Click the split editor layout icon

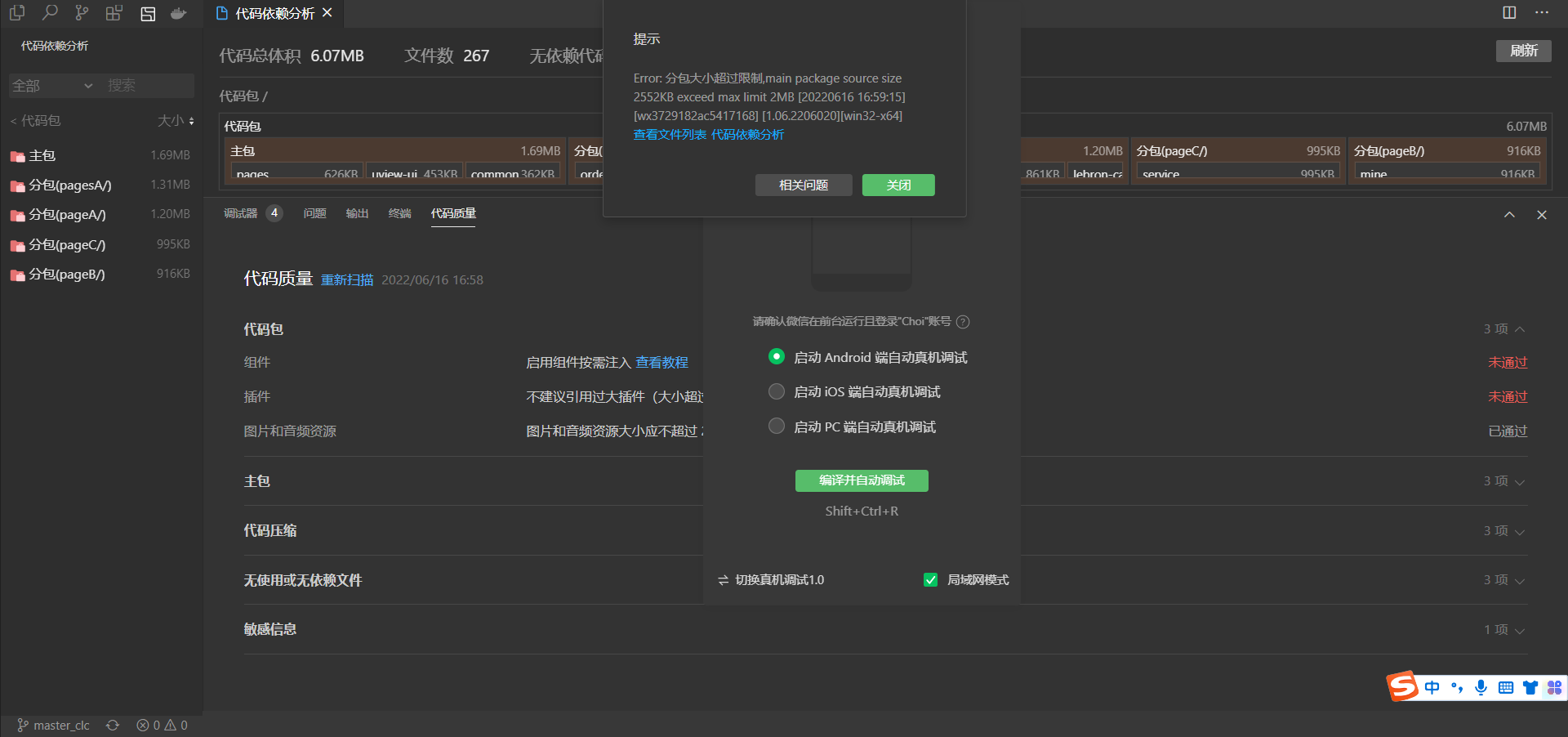1509,12
